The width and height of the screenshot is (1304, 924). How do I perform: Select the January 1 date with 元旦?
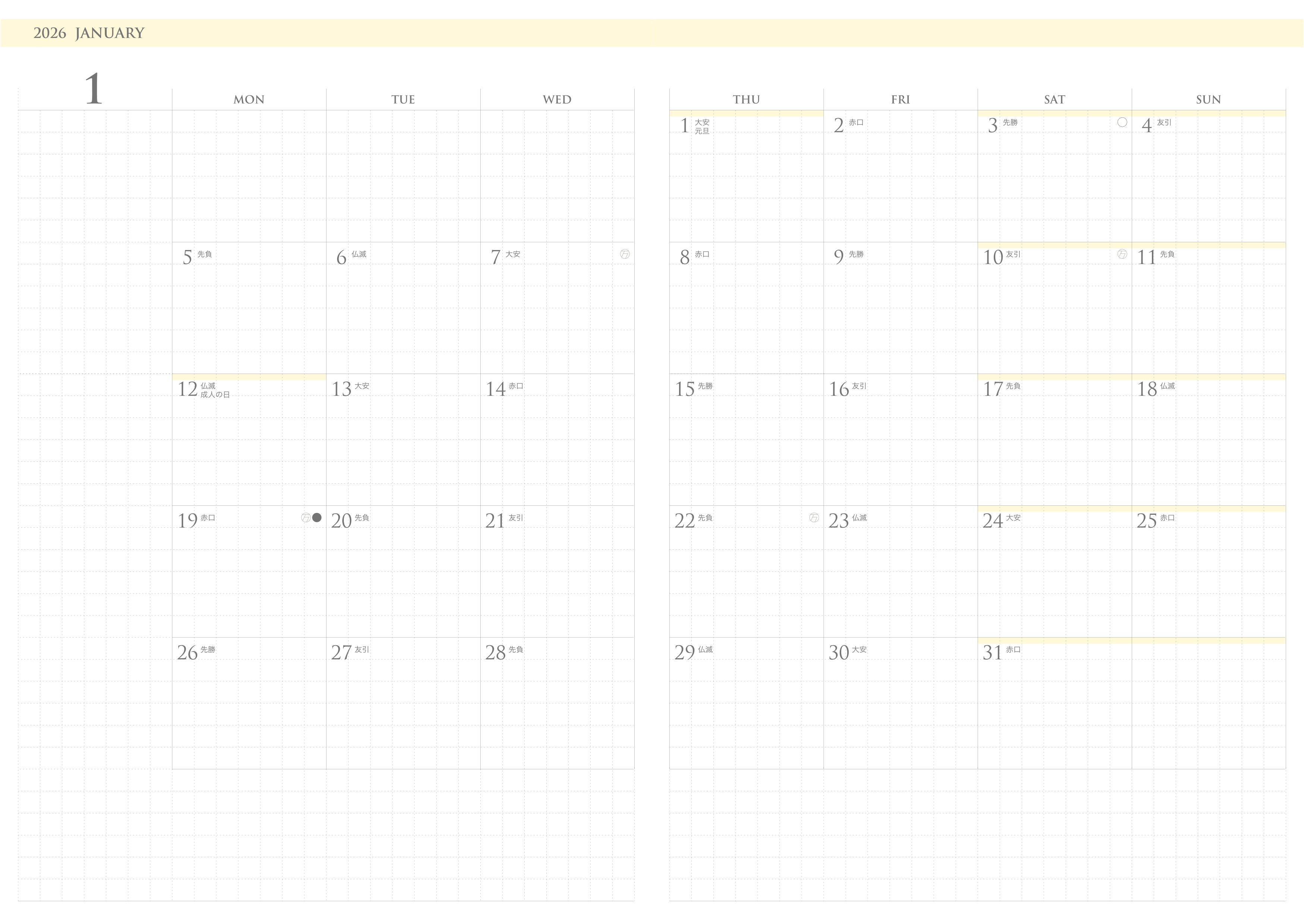tap(685, 126)
